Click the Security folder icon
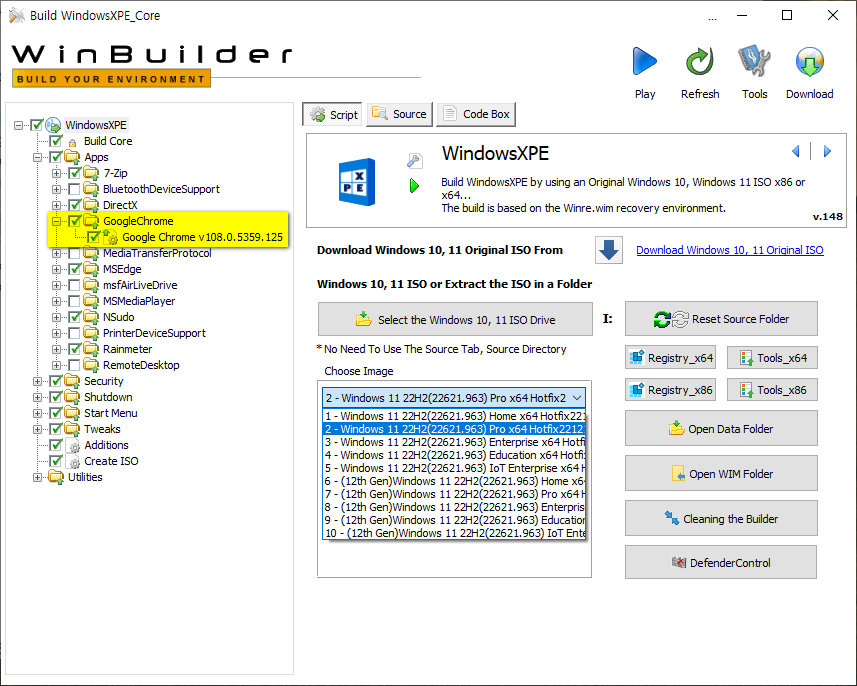This screenshot has height=686, width=857. (x=72, y=381)
